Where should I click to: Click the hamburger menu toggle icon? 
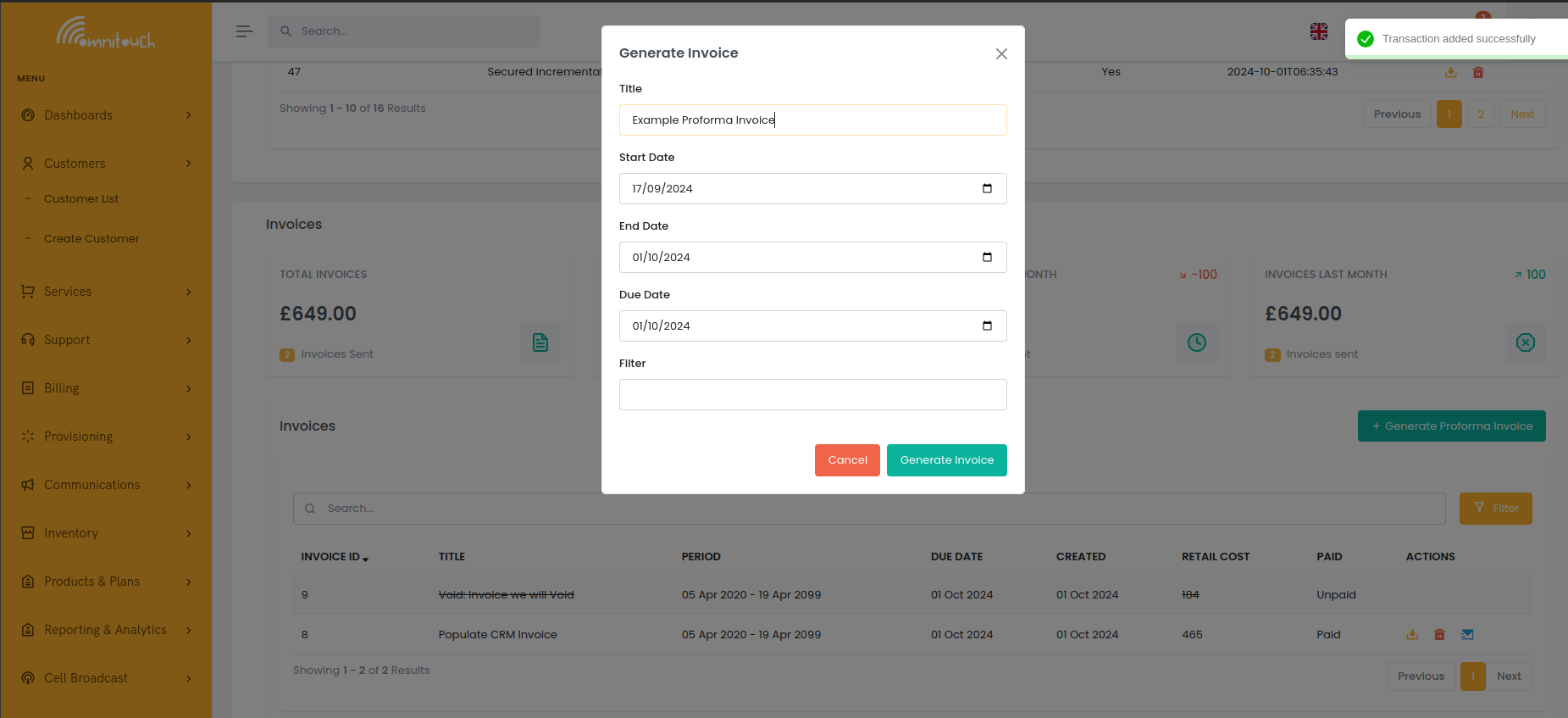[x=244, y=31]
